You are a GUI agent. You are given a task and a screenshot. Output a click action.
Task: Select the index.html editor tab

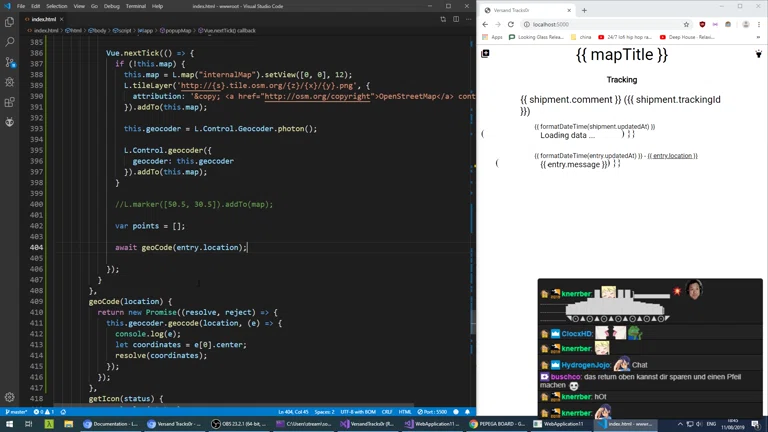43,19
